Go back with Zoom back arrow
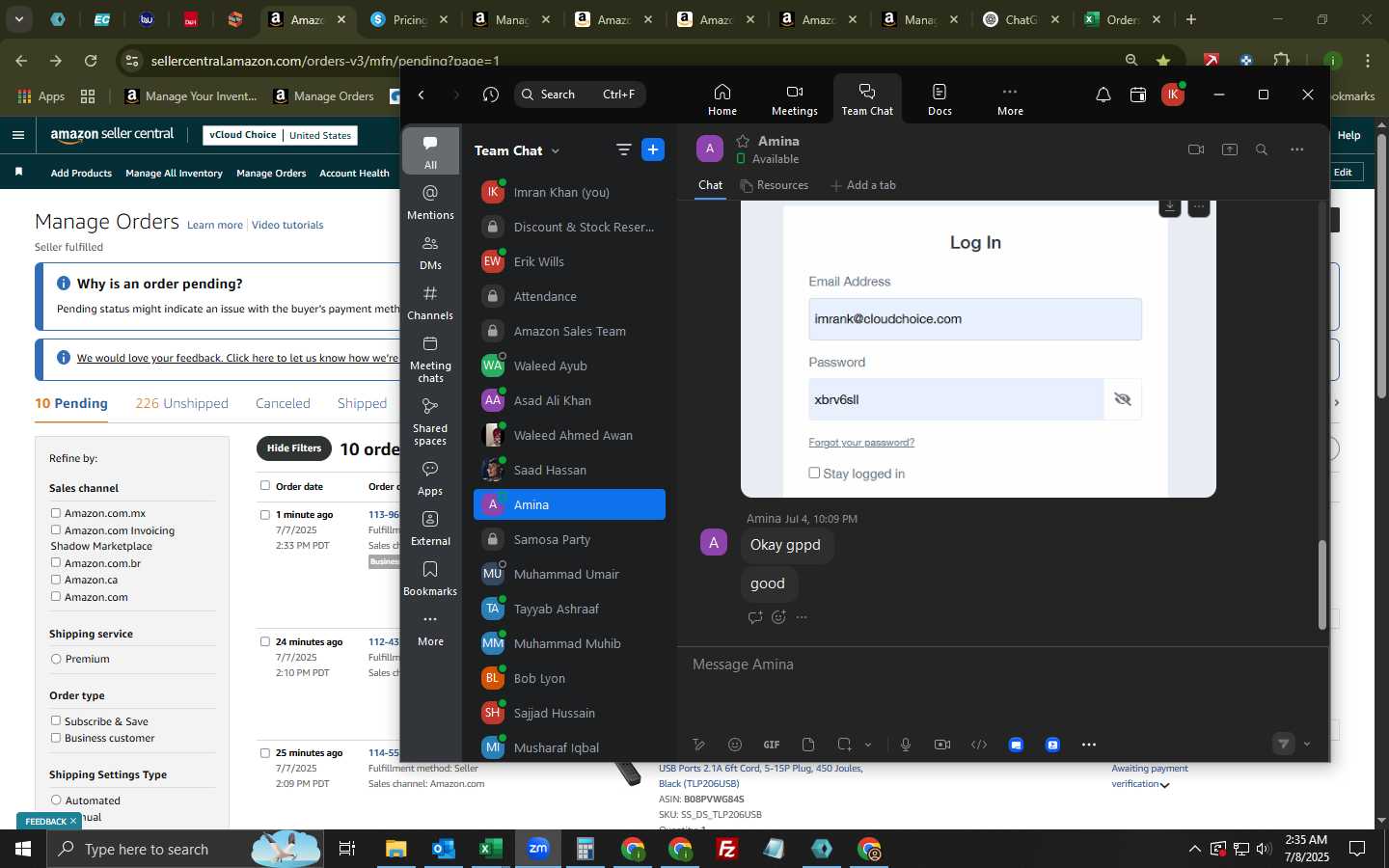This screenshot has width=1389, height=868. pyautogui.click(x=422, y=95)
